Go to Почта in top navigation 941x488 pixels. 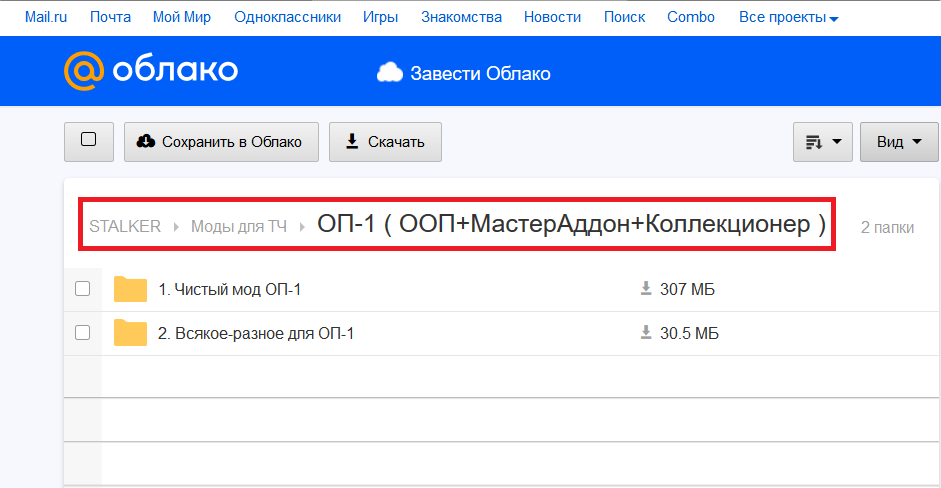coord(110,17)
